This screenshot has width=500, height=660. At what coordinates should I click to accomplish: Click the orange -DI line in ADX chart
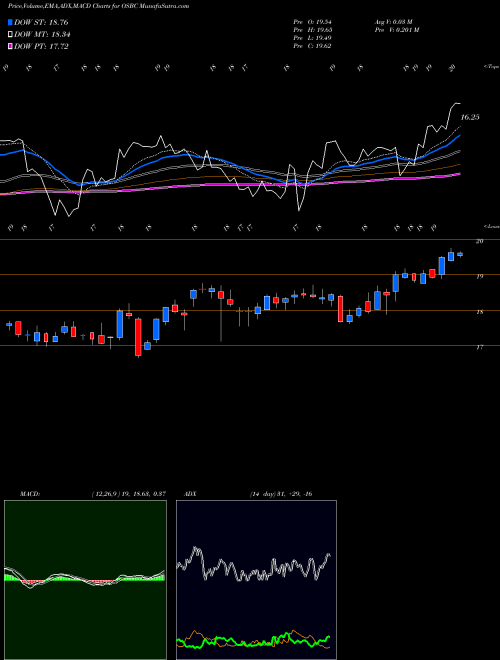[x=295, y=632]
